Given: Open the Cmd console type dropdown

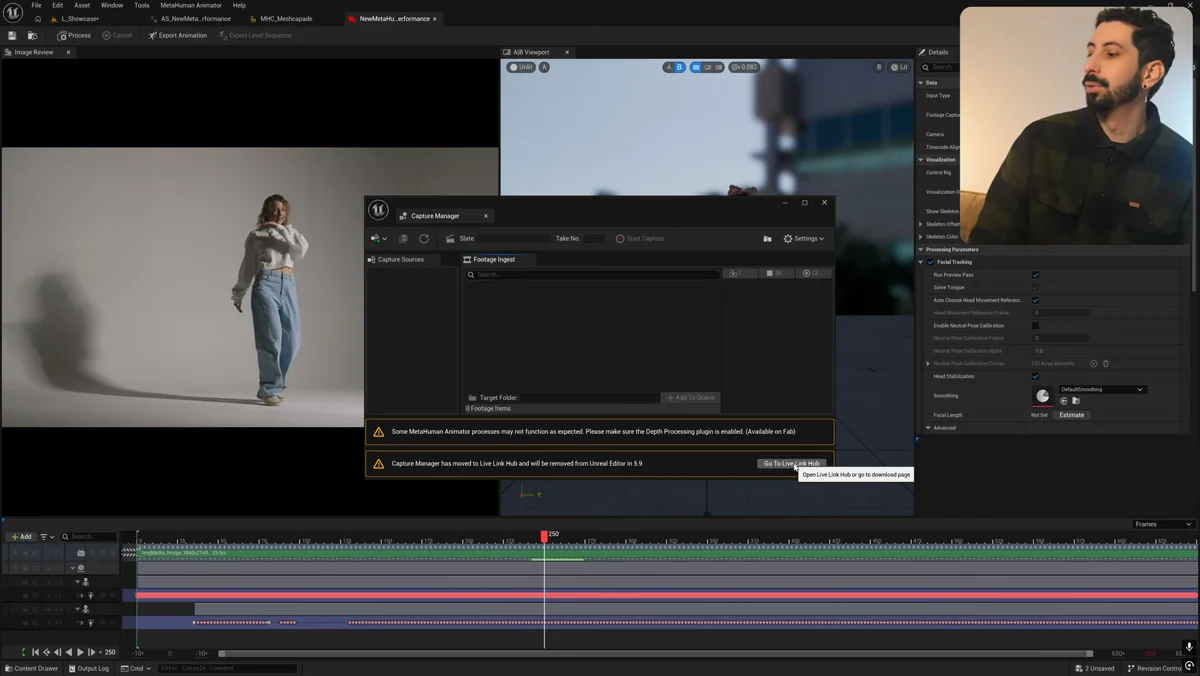Looking at the screenshot, I should [x=135, y=668].
